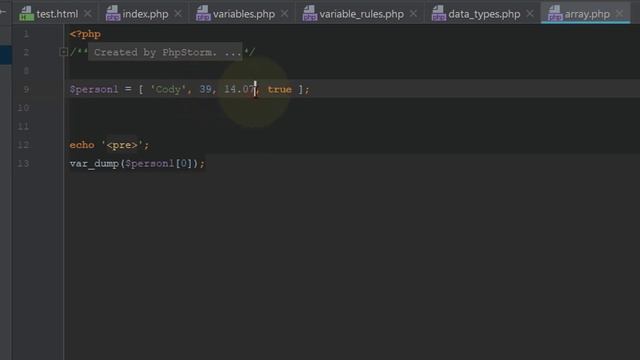Close the data_types.php tab
Image resolution: width=640 pixels, height=360 pixels.
click(x=530, y=14)
